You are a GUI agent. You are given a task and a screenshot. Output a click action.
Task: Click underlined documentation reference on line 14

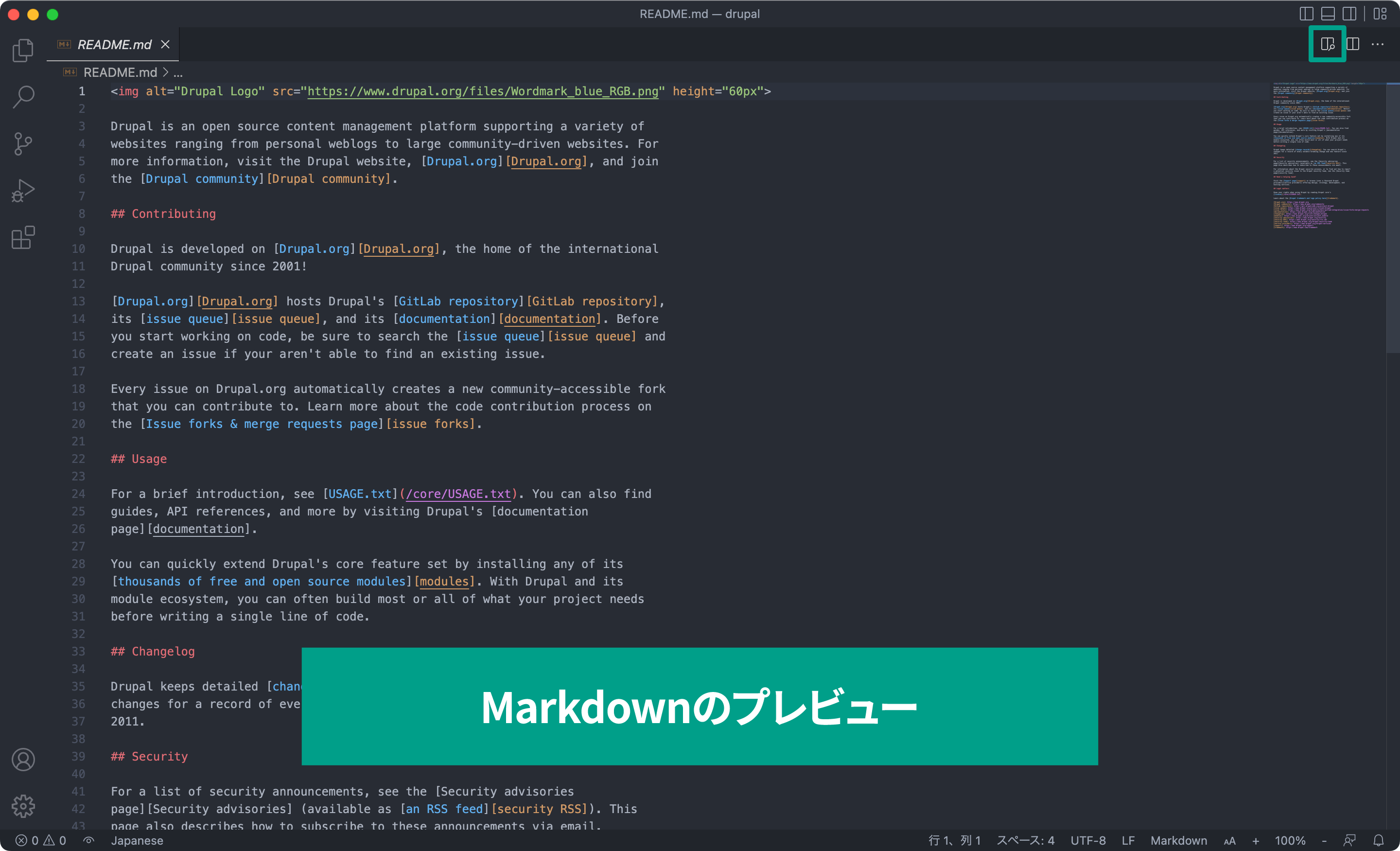tap(549, 319)
